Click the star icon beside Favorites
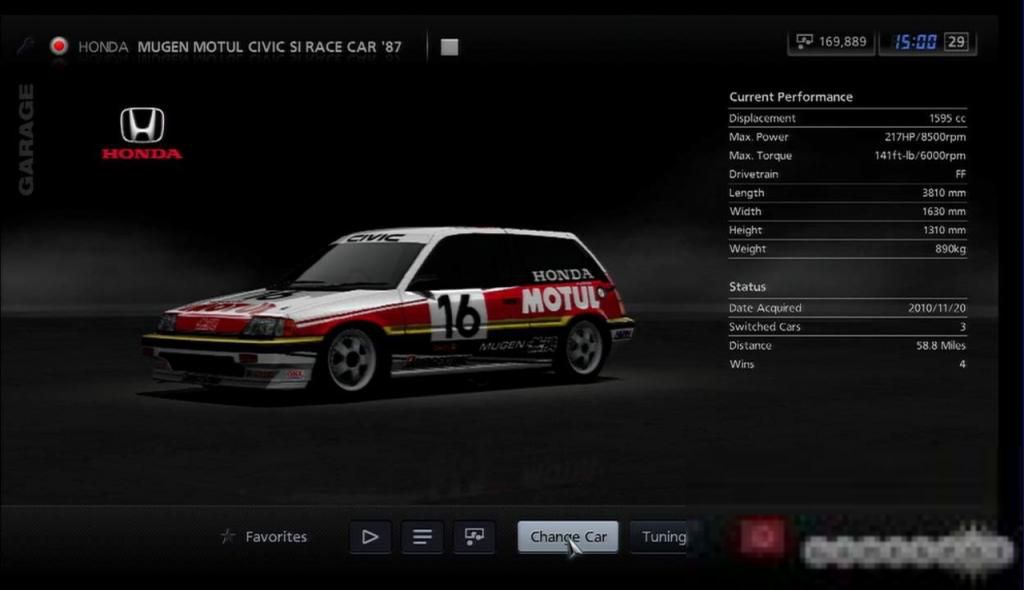Image resolution: width=1024 pixels, height=590 pixels. coord(227,536)
